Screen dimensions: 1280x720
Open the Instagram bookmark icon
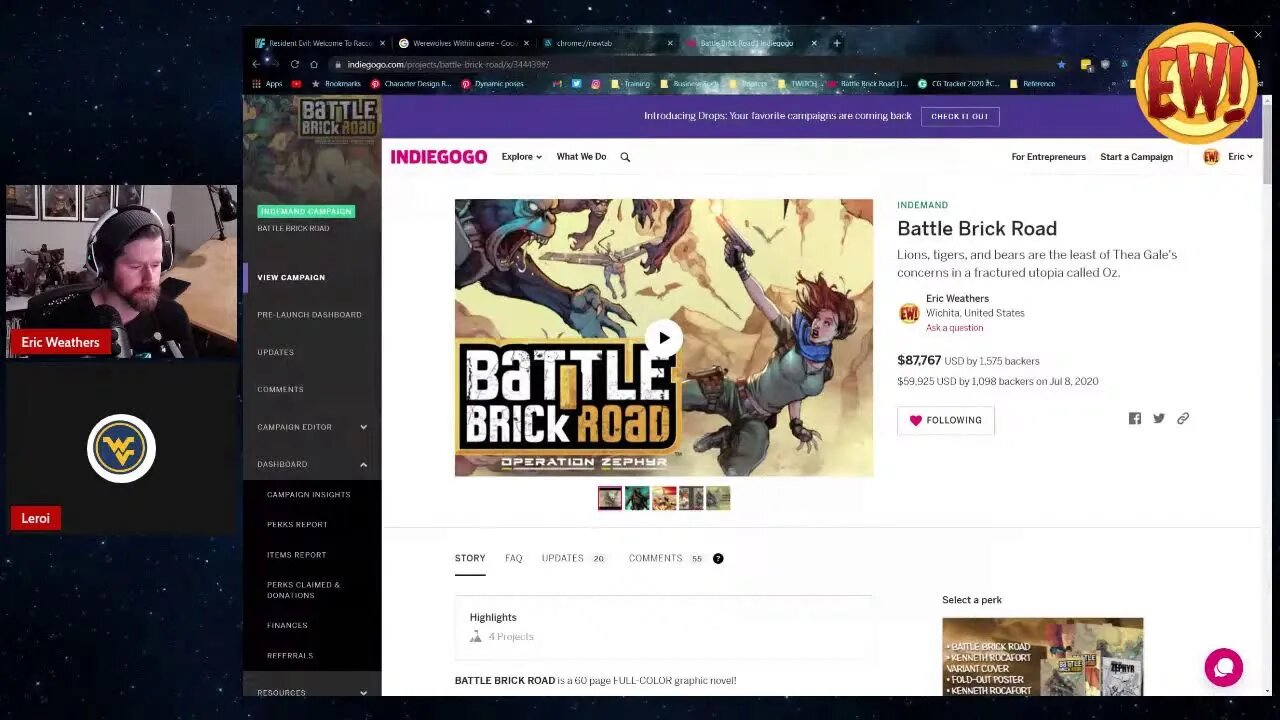click(595, 84)
